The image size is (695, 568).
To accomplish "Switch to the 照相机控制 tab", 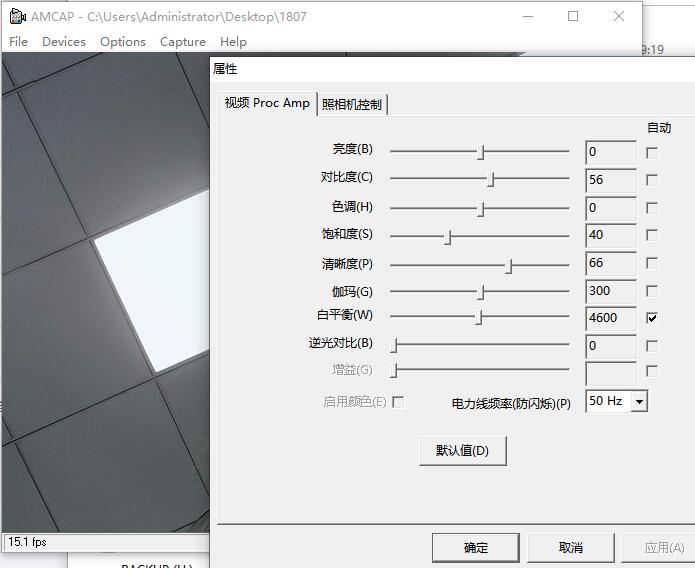I will (x=351, y=104).
